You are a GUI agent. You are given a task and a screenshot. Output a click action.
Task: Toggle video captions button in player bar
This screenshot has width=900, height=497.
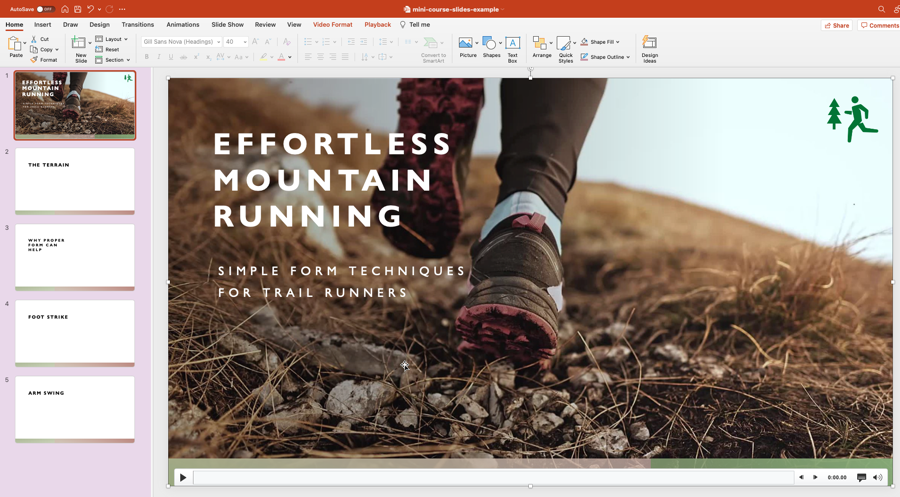point(861,478)
